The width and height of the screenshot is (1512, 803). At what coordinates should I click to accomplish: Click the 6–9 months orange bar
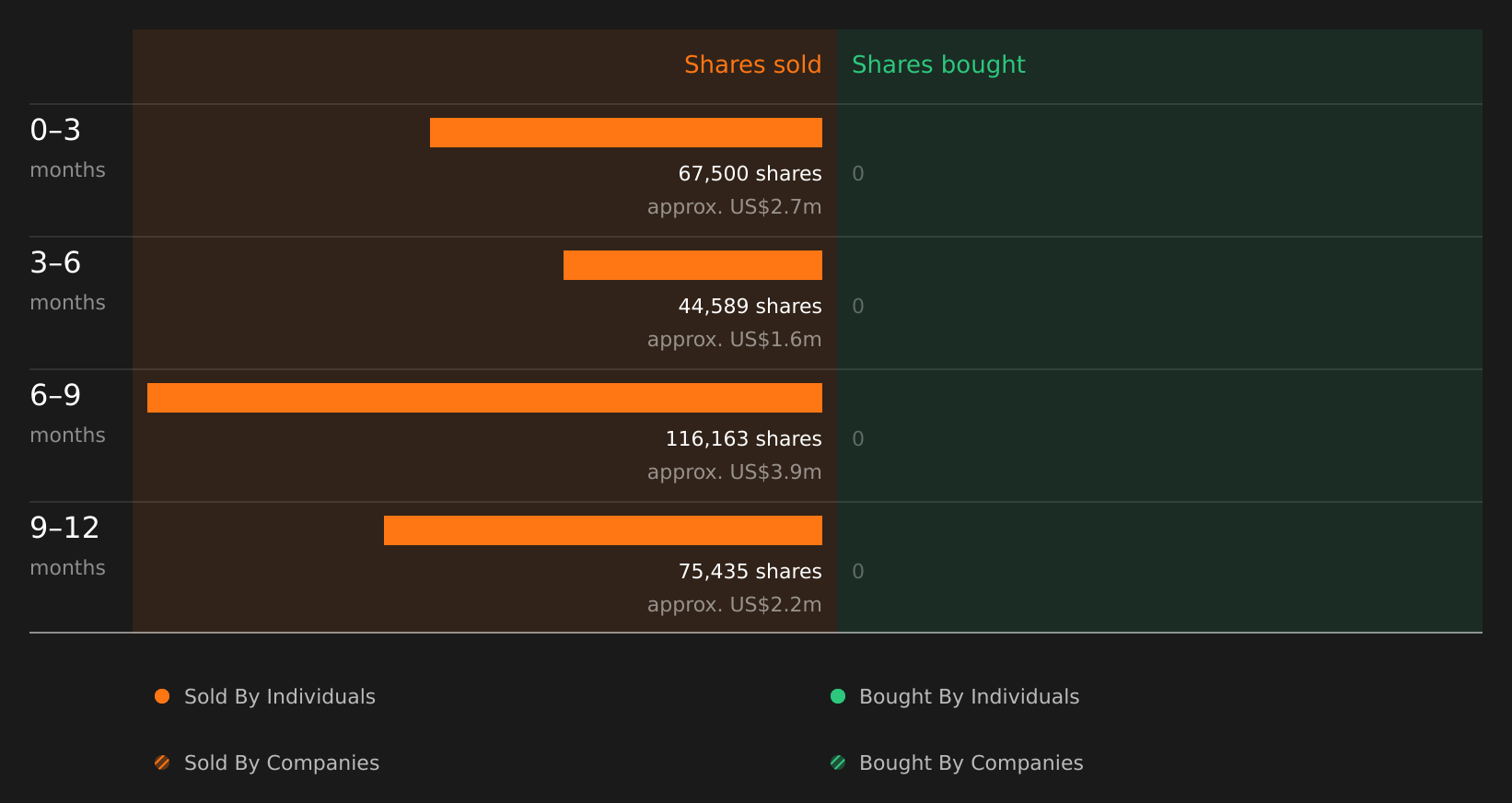click(484, 398)
